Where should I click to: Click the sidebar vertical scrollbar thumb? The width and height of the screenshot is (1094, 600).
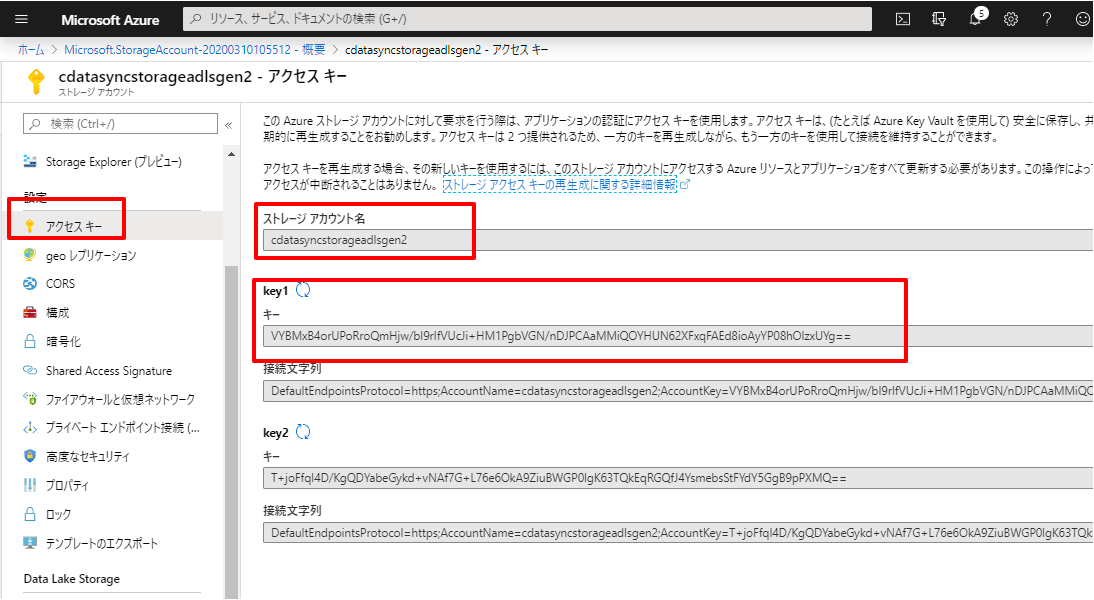pyautogui.click(x=231, y=431)
